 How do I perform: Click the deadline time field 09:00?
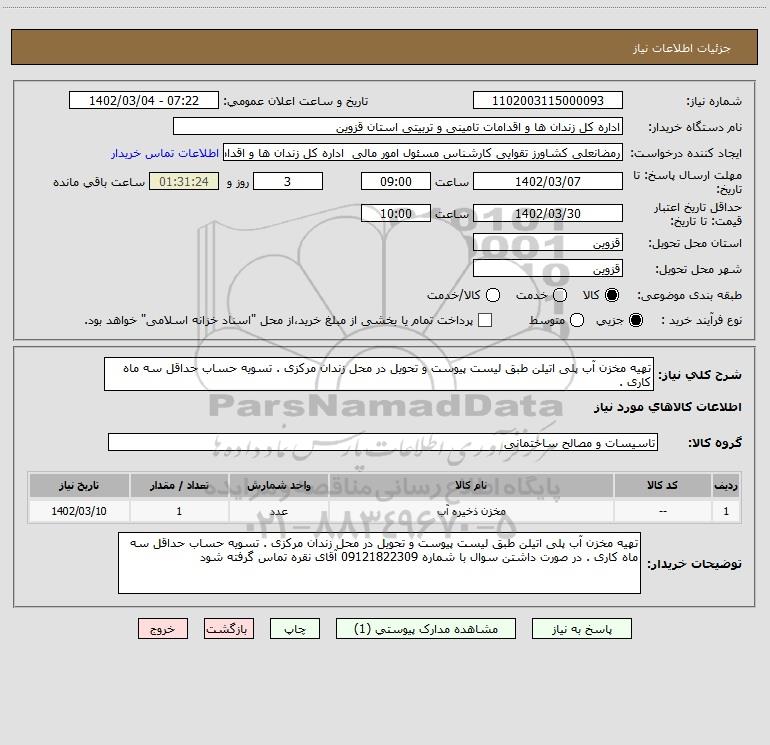(x=396, y=181)
